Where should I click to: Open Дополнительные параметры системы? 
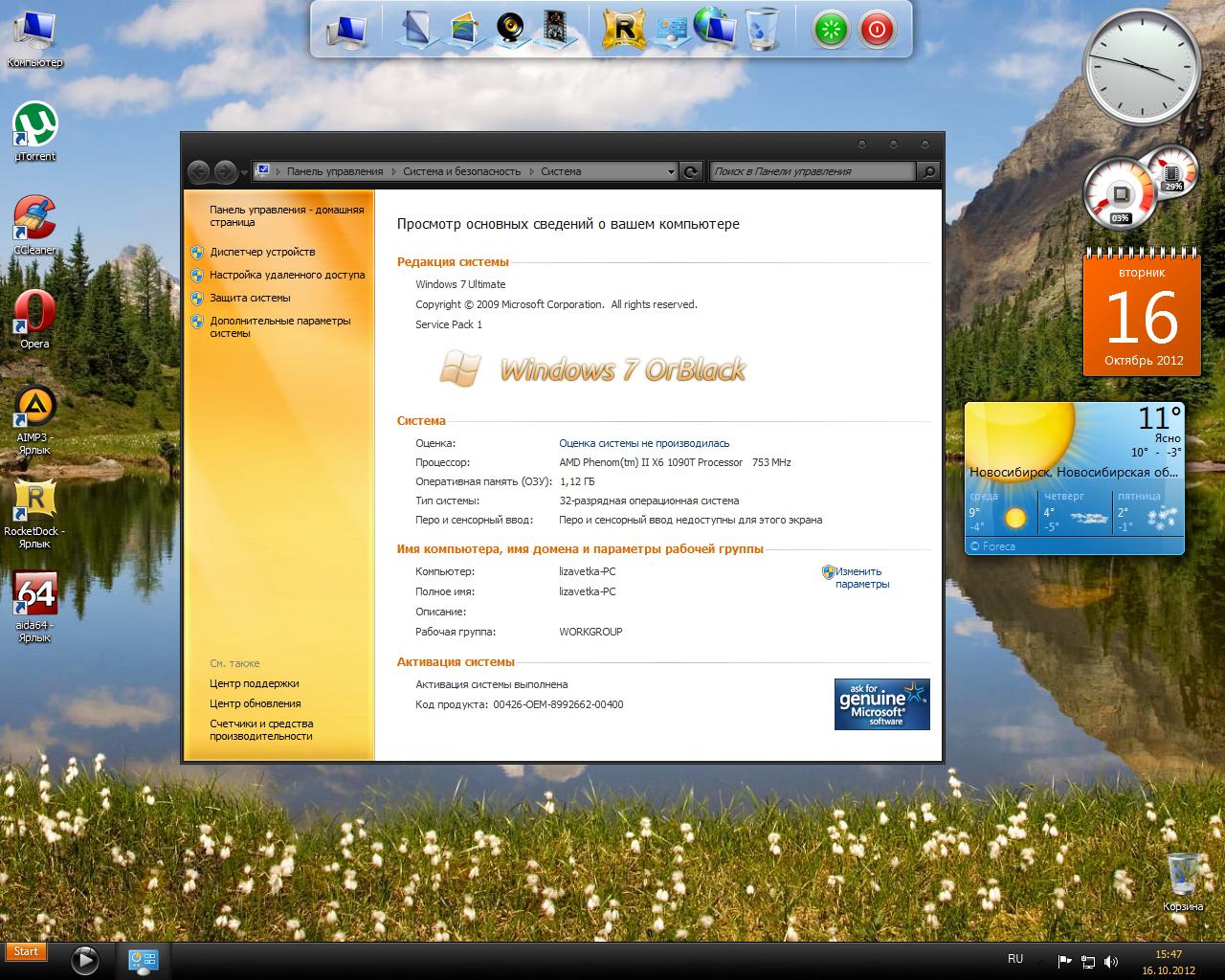279,326
